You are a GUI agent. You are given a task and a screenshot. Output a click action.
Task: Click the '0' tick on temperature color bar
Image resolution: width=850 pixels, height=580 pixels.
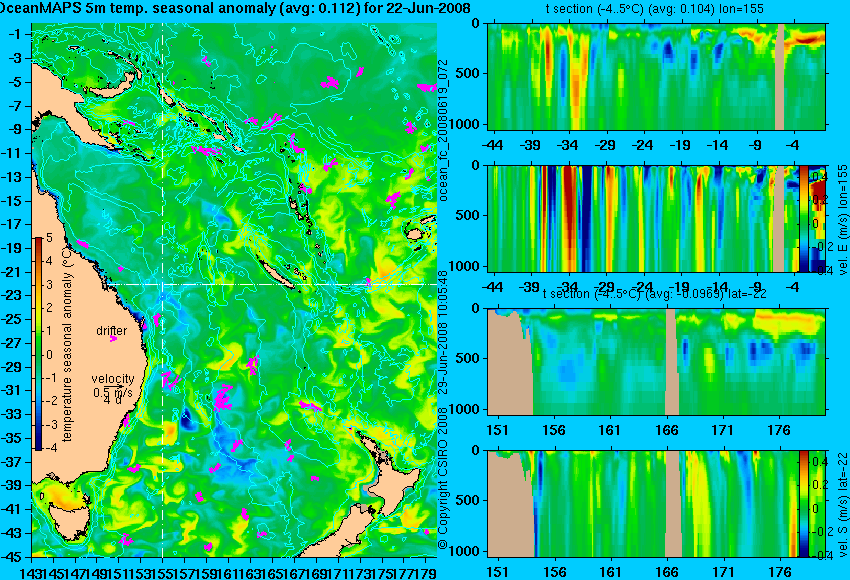click(x=49, y=355)
